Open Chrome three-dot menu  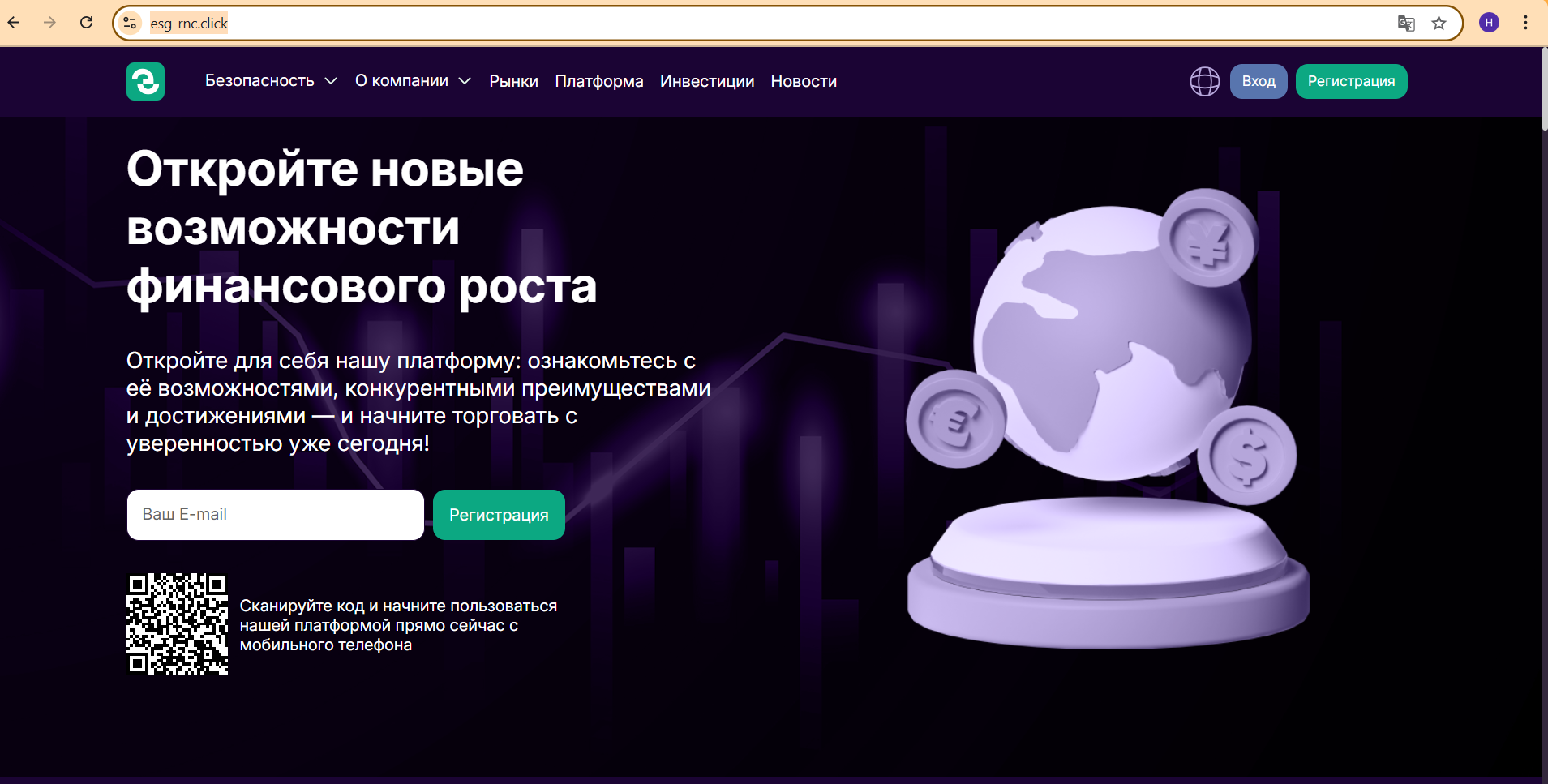point(1525,23)
